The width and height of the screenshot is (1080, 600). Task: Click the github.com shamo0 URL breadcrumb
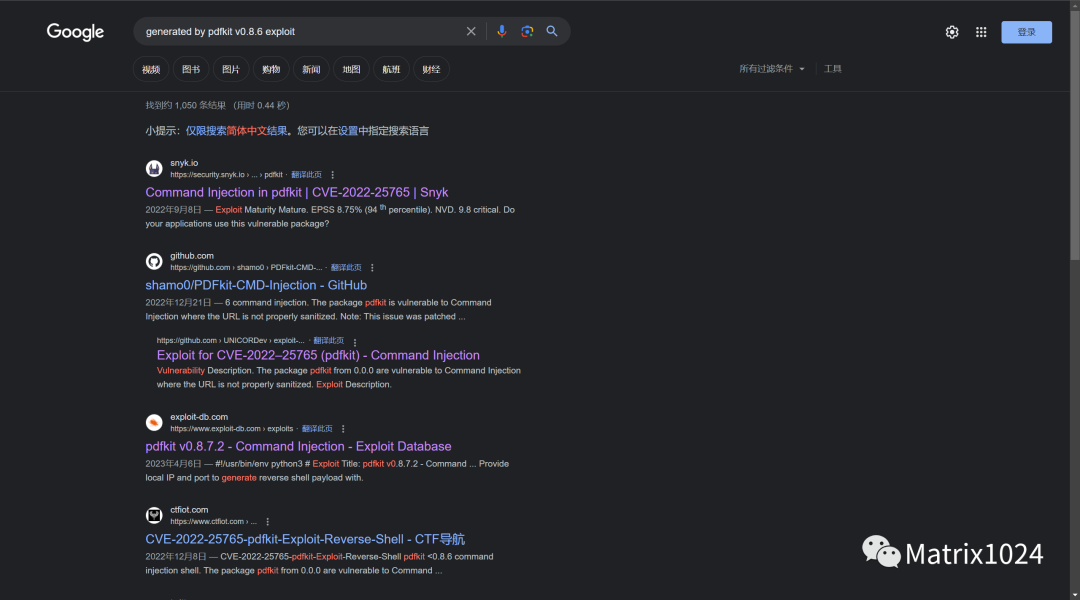pos(246,268)
